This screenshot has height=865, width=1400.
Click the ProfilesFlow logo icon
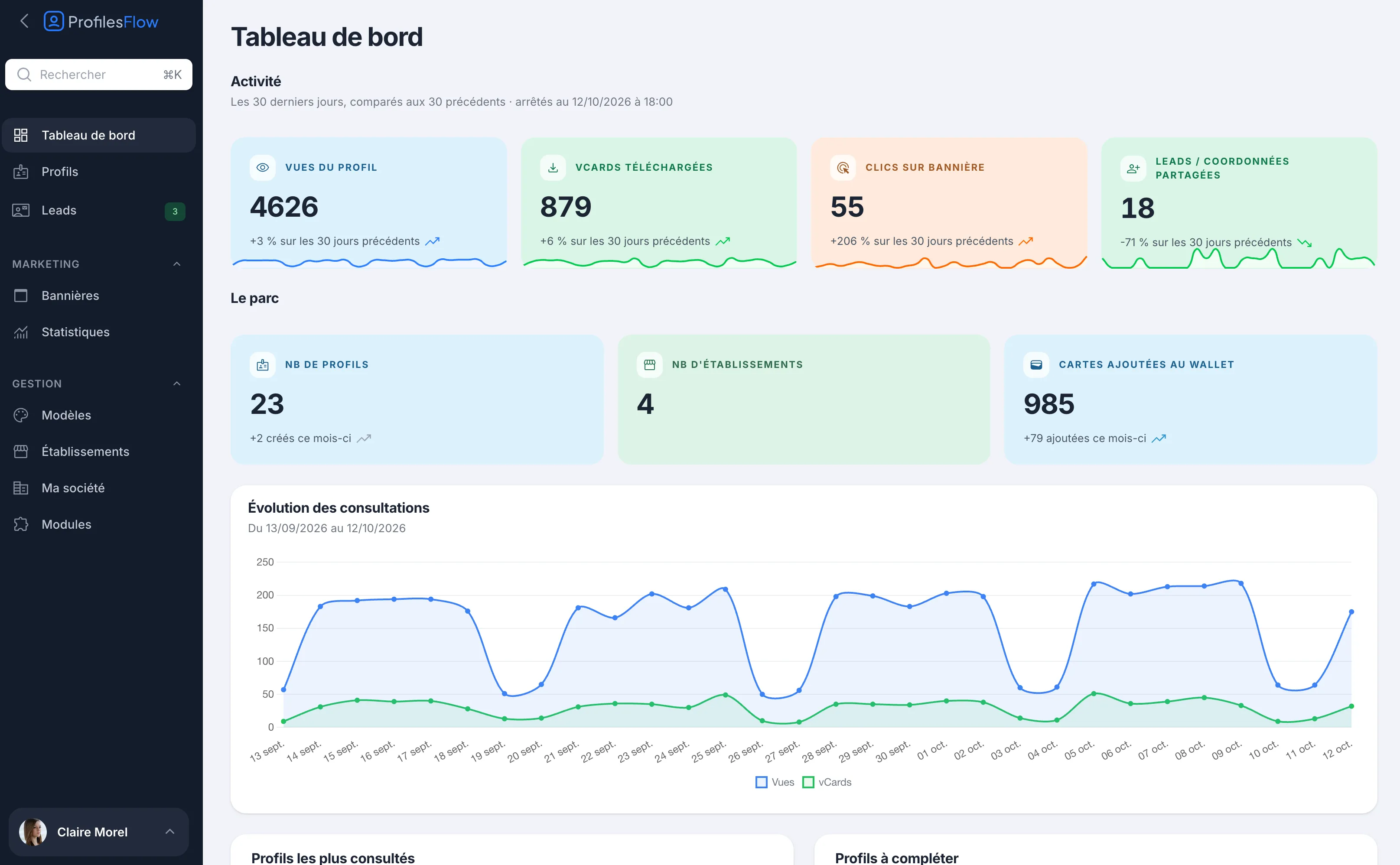(54, 22)
